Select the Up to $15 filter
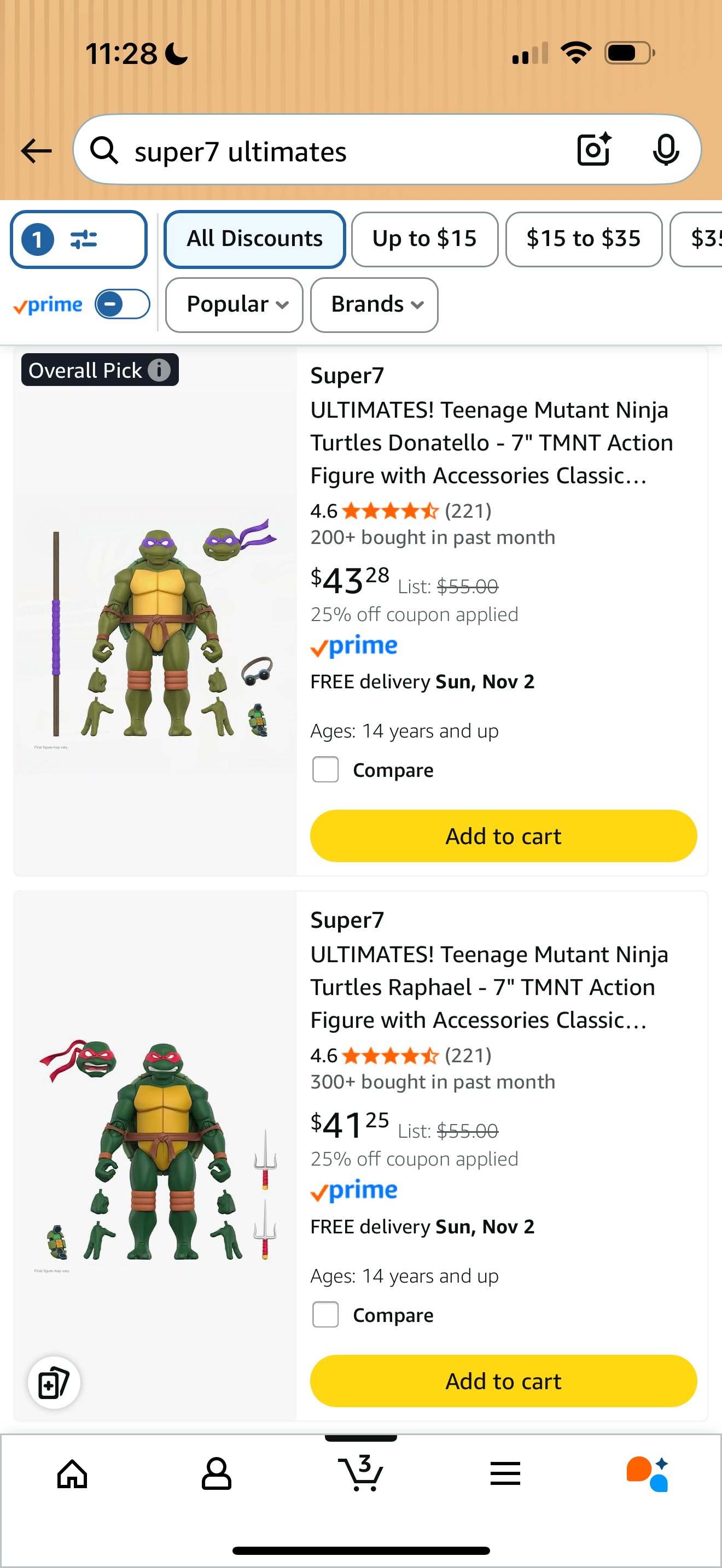Screen dimensions: 722x1568 424,239
